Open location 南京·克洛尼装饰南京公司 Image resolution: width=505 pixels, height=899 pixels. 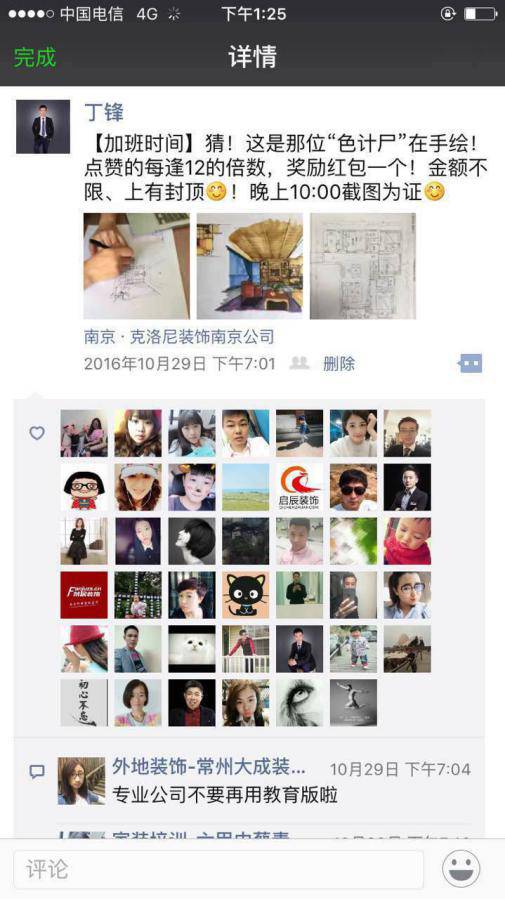179,337
